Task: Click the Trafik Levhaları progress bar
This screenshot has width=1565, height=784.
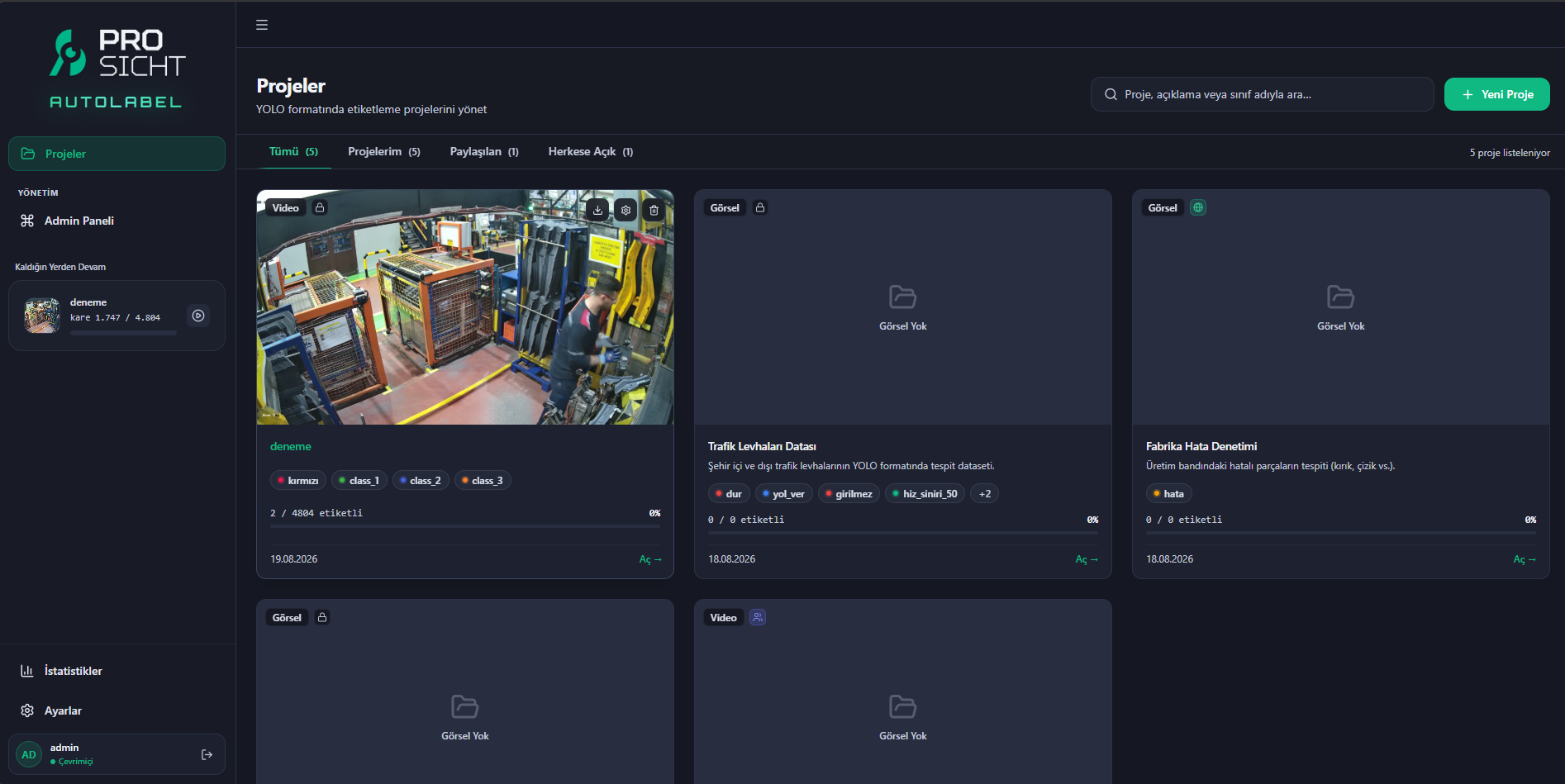Action: tap(903, 533)
